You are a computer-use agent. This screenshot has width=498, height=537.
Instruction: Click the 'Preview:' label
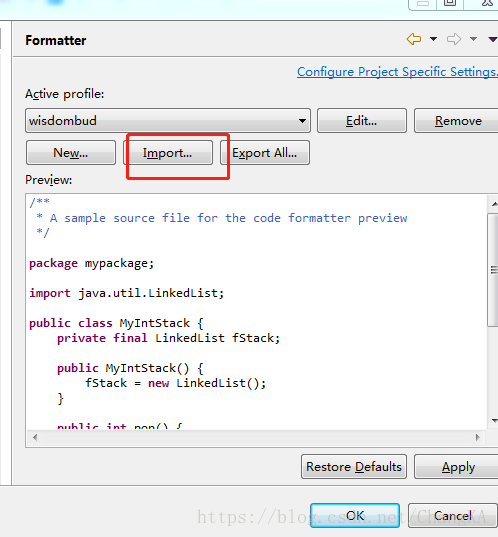(x=49, y=180)
